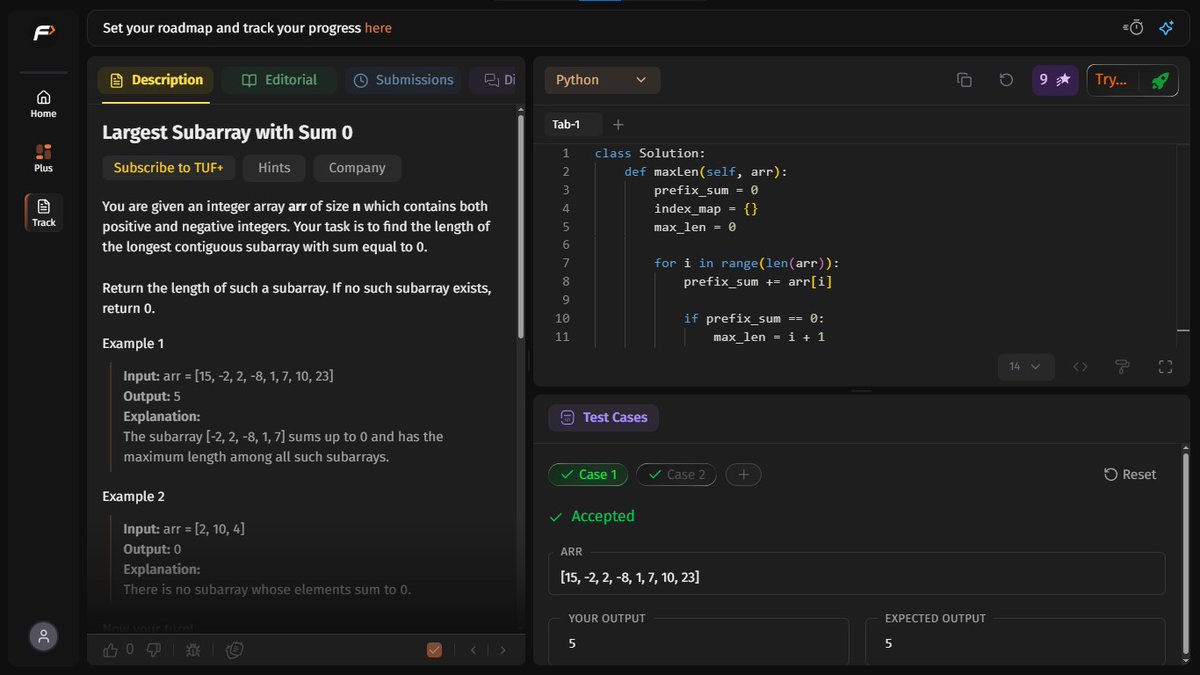Add a new editor tab with plus

(618, 125)
